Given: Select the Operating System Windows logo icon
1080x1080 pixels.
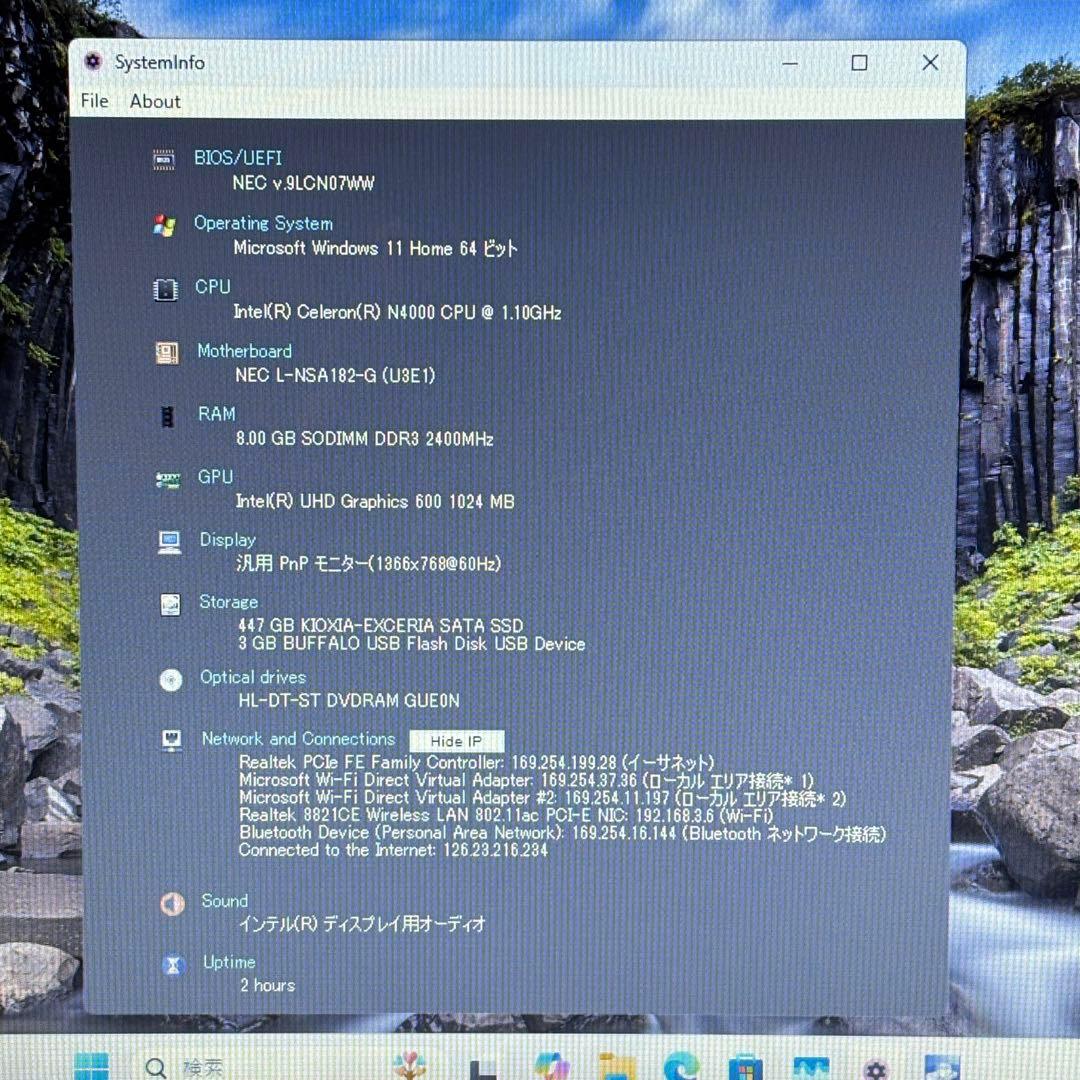Looking at the screenshot, I should [x=163, y=224].
